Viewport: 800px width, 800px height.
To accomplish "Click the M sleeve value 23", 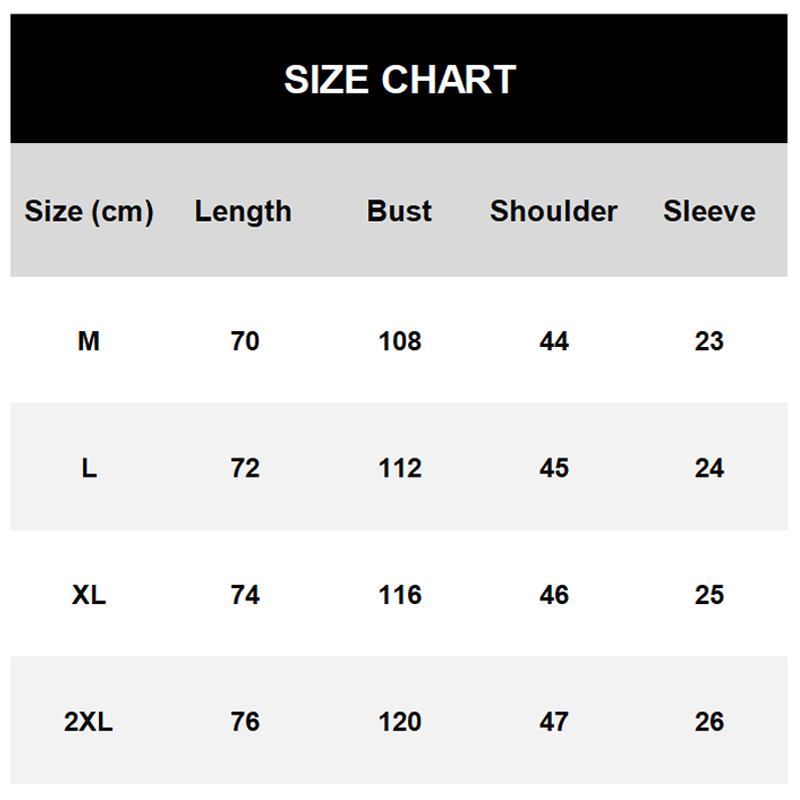I will [709, 341].
